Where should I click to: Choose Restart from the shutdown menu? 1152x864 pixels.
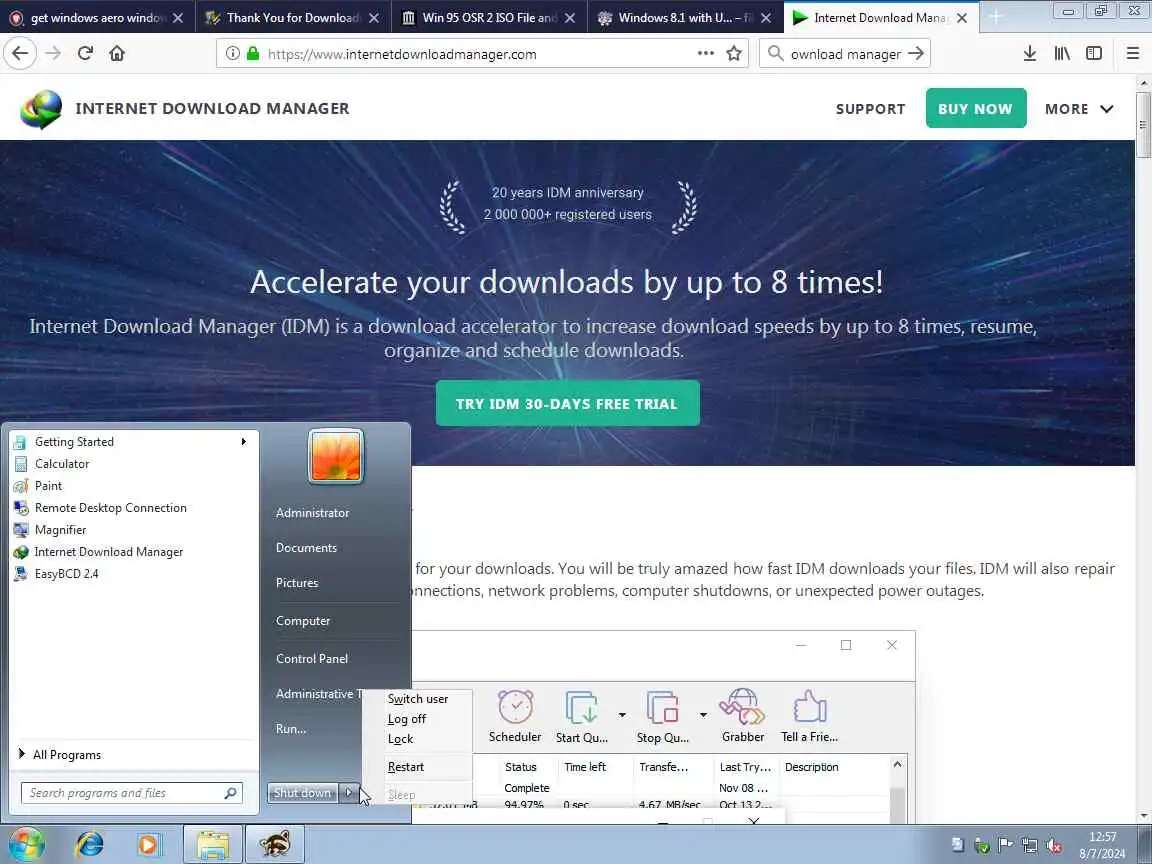406,766
